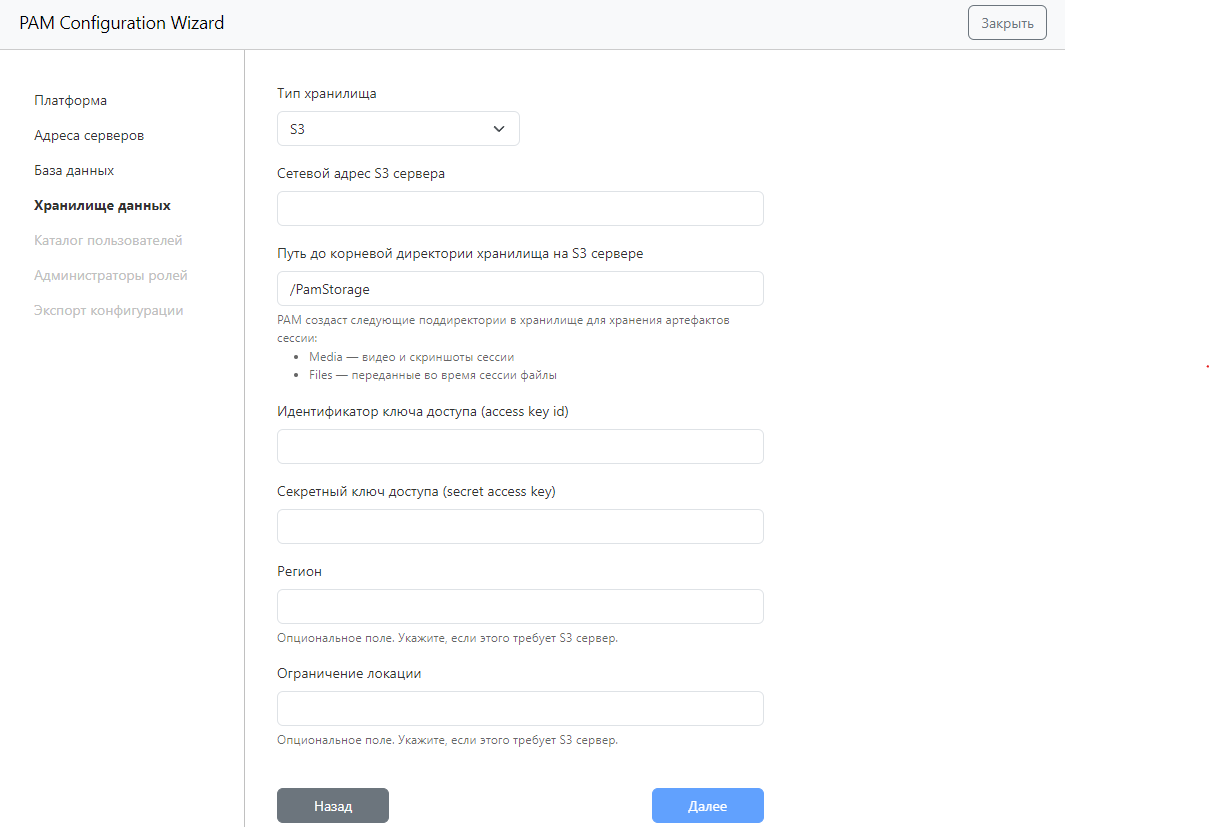Focus the secret access key input
The height and width of the screenshot is (827, 1210).
[520, 527]
